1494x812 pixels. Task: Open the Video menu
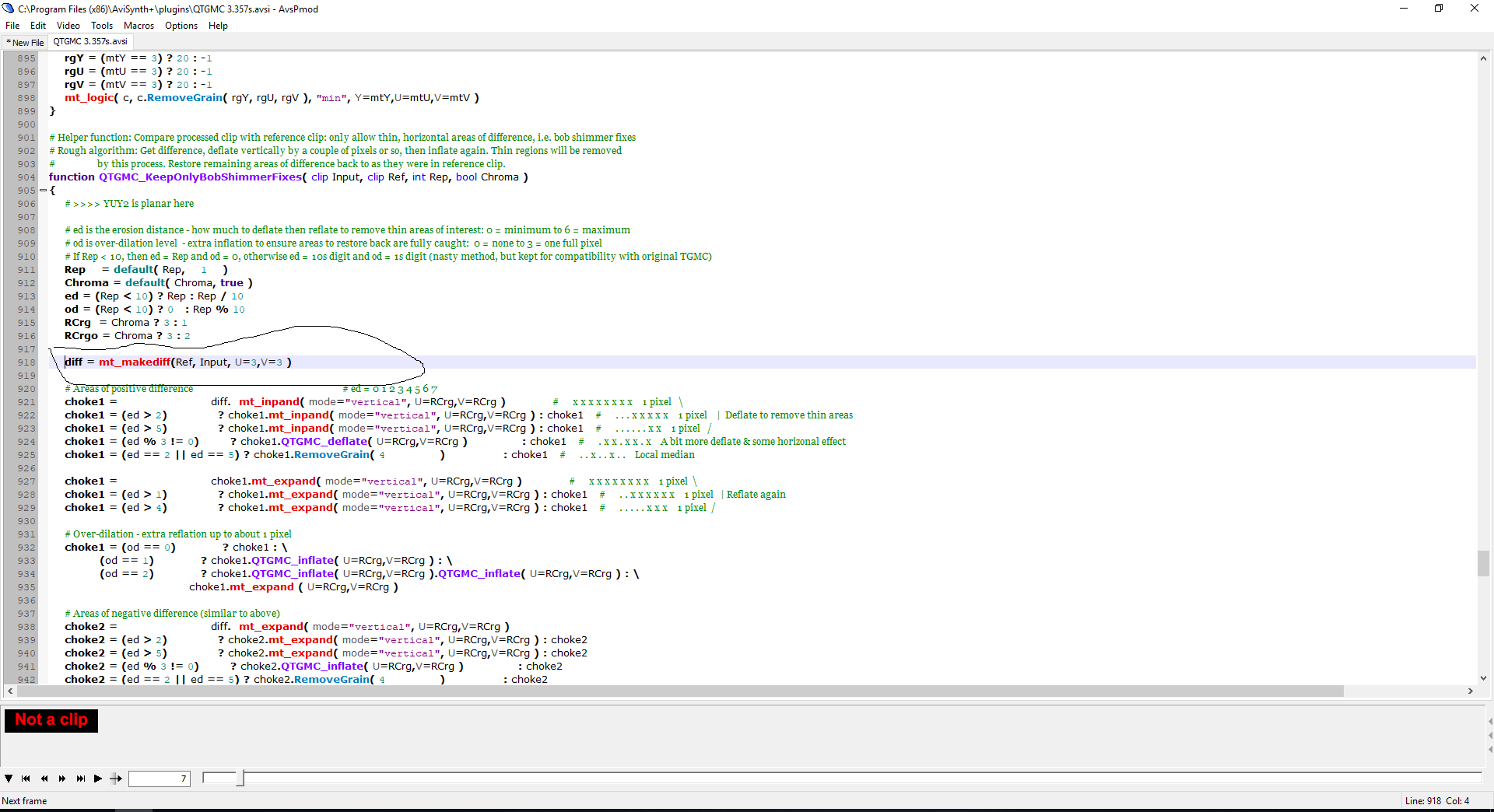68,26
